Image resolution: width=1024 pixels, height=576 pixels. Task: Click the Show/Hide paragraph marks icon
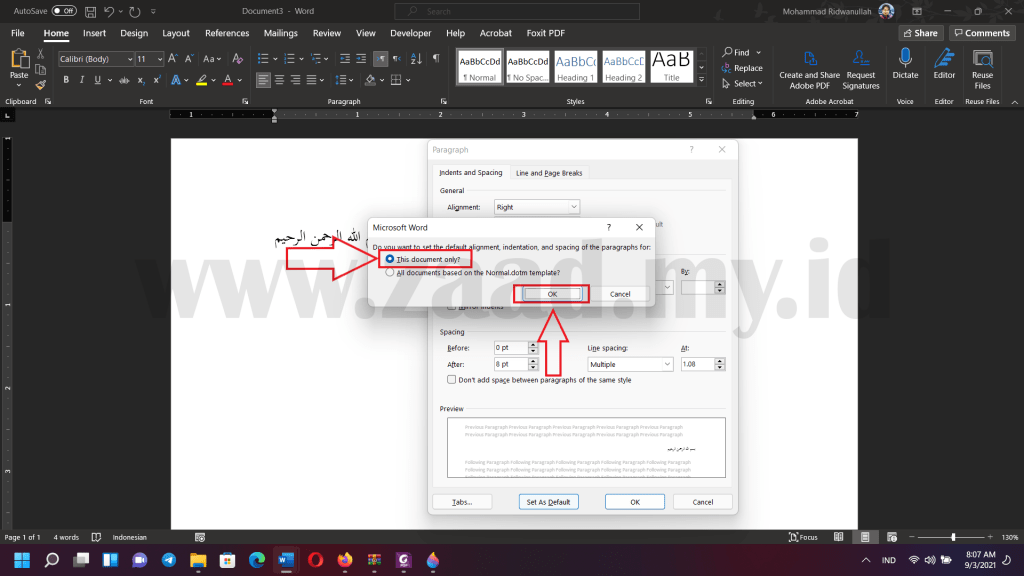[436, 59]
